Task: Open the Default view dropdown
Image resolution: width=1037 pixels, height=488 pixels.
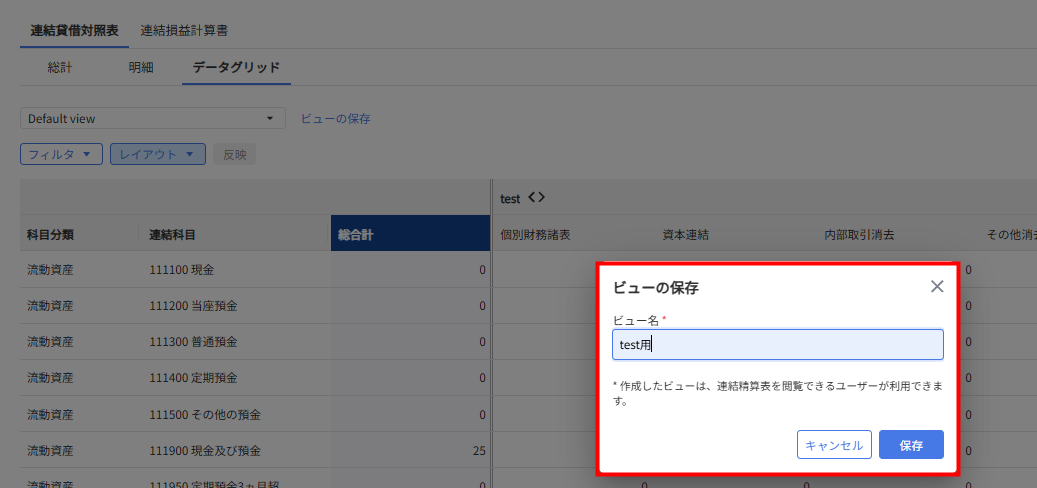Action: click(x=153, y=118)
